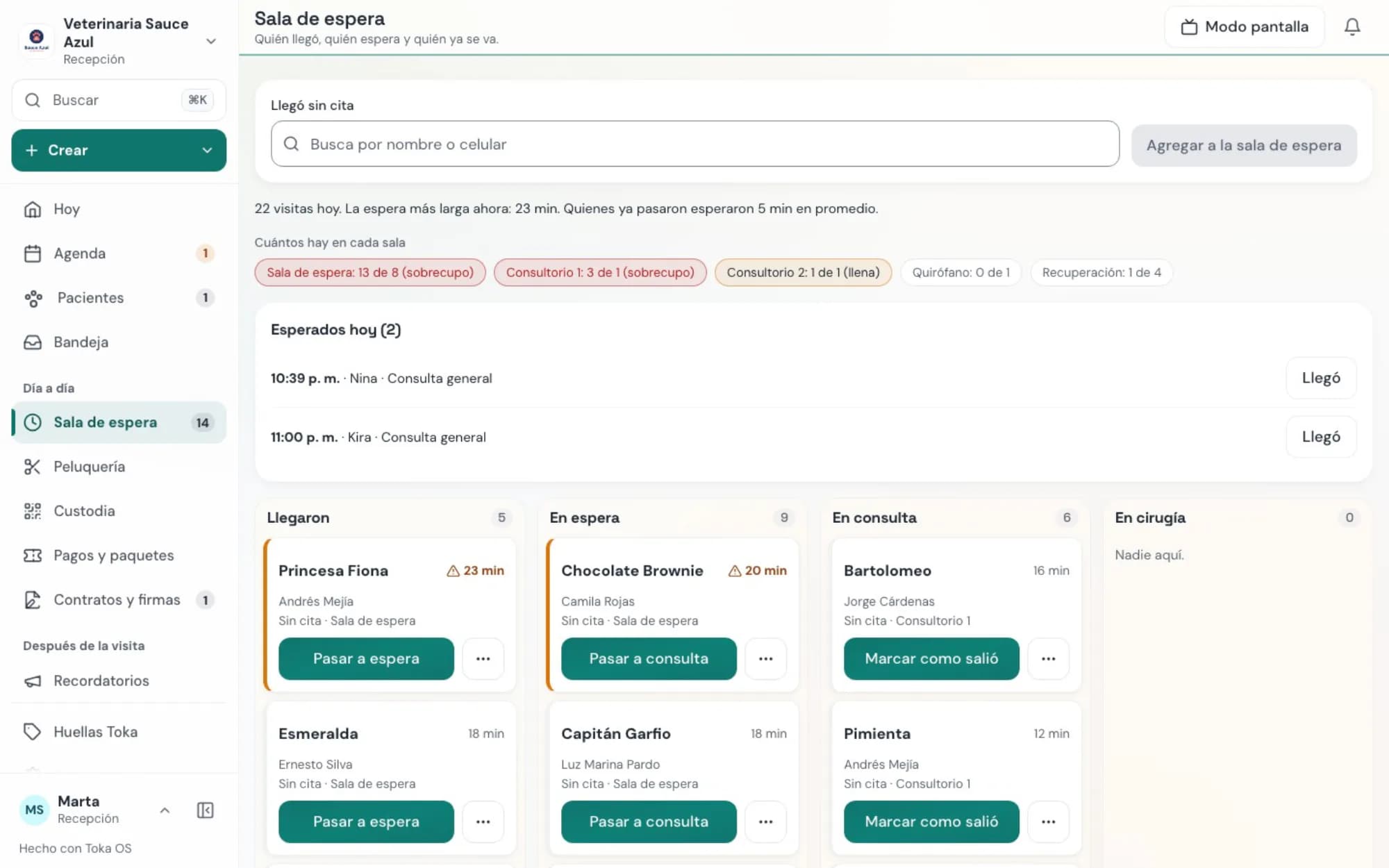Screen dimensions: 1389x868
Task: Select Sala de espera menu item
Action: click(119, 422)
